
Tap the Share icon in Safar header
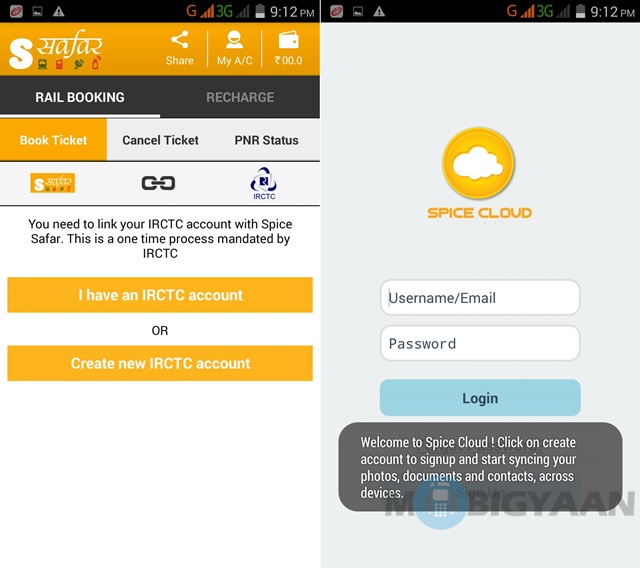click(180, 48)
